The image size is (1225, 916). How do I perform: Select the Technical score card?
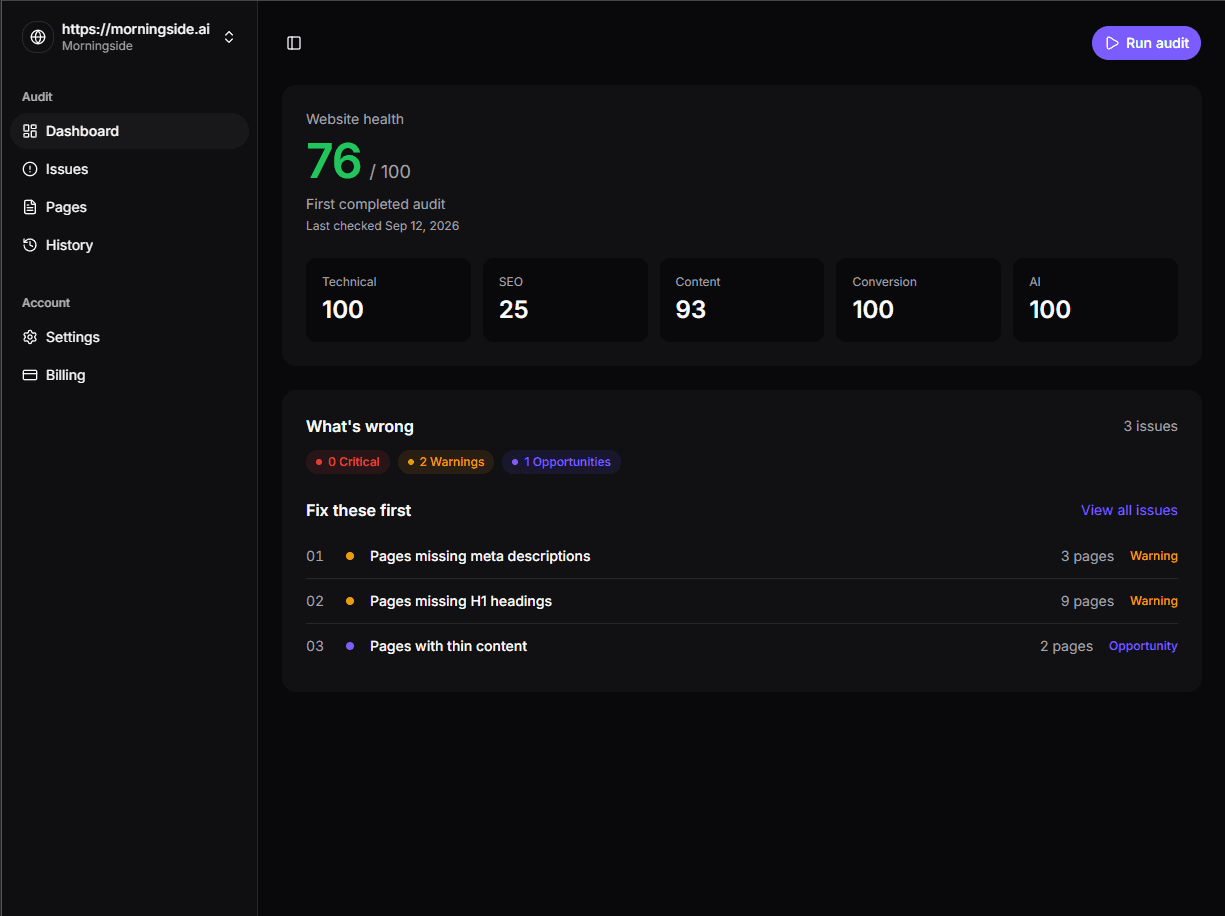coord(388,300)
